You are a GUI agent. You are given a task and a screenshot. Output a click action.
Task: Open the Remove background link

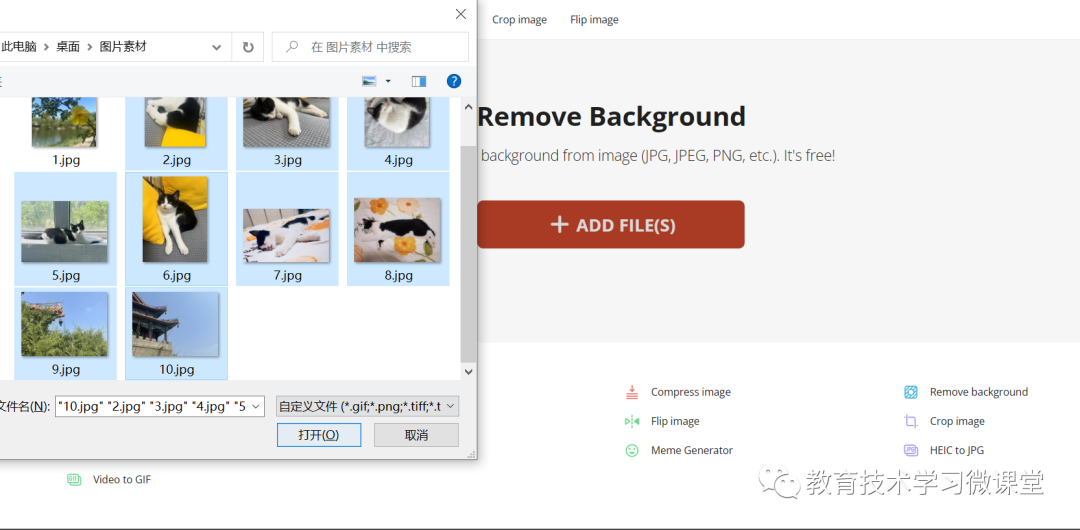(979, 392)
